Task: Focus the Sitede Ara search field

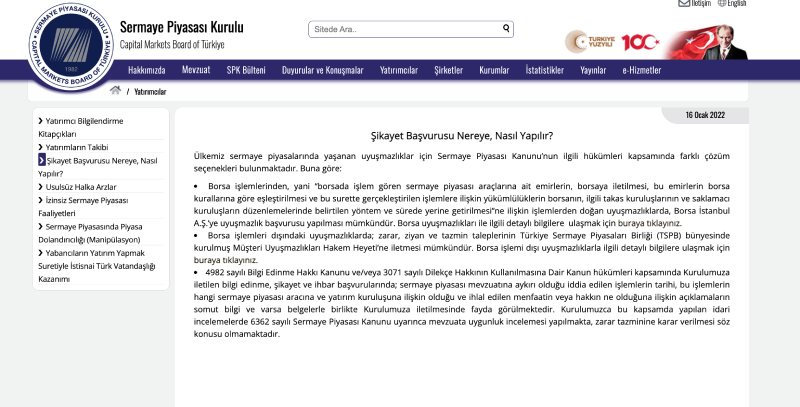Action: click(x=411, y=29)
